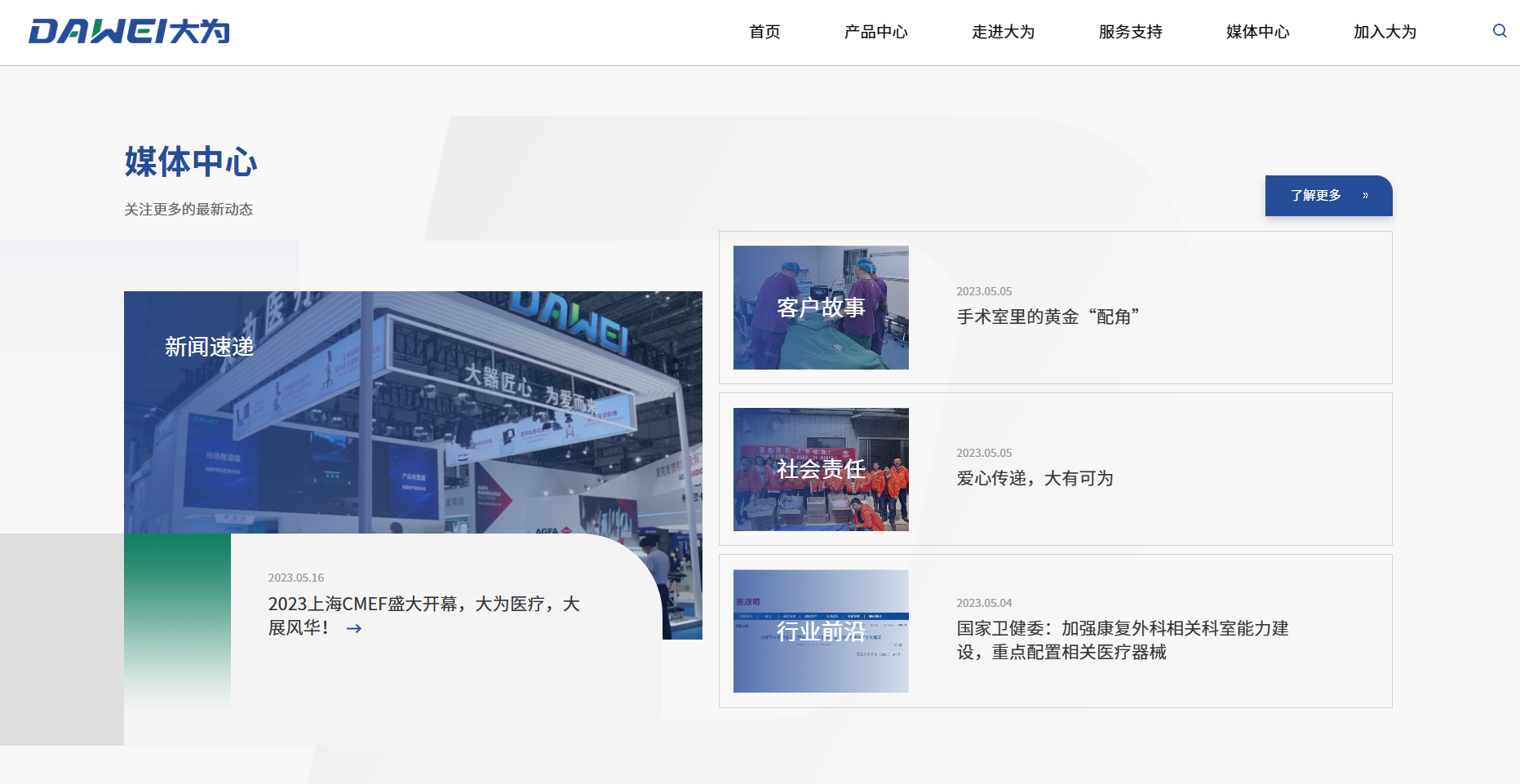Click the subtitle 关注更多的最新动态
The height and width of the screenshot is (784, 1520).
(188, 210)
